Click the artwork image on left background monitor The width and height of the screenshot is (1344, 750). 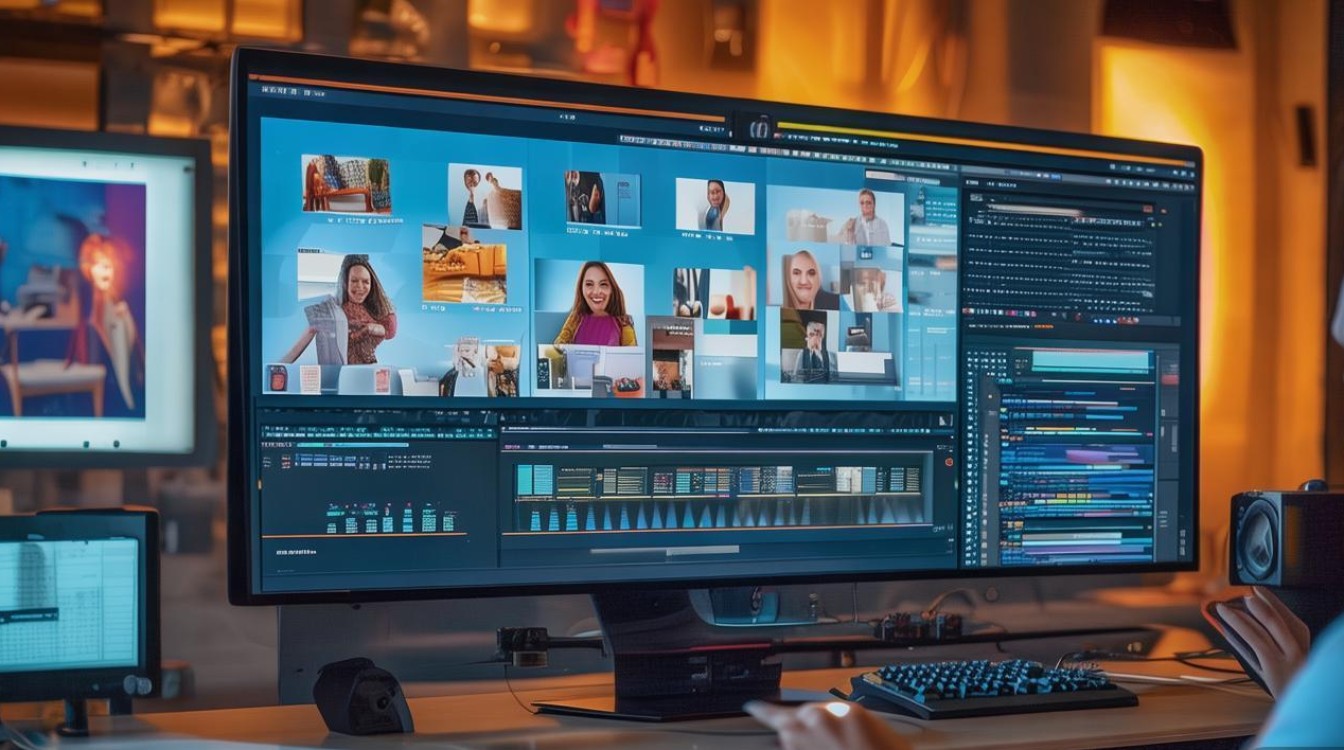(x=72, y=298)
